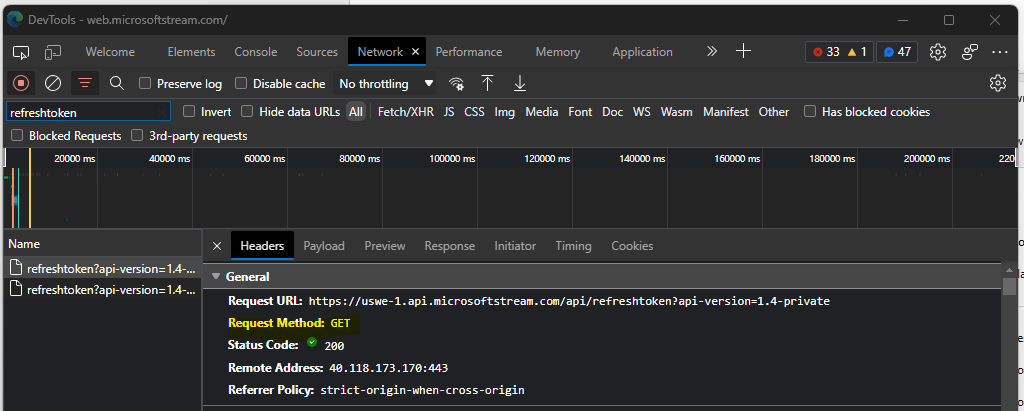The height and width of the screenshot is (411, 1024).
Task: Open the customize DevTools ellipsis menu
Action: tap(1000, 52)
